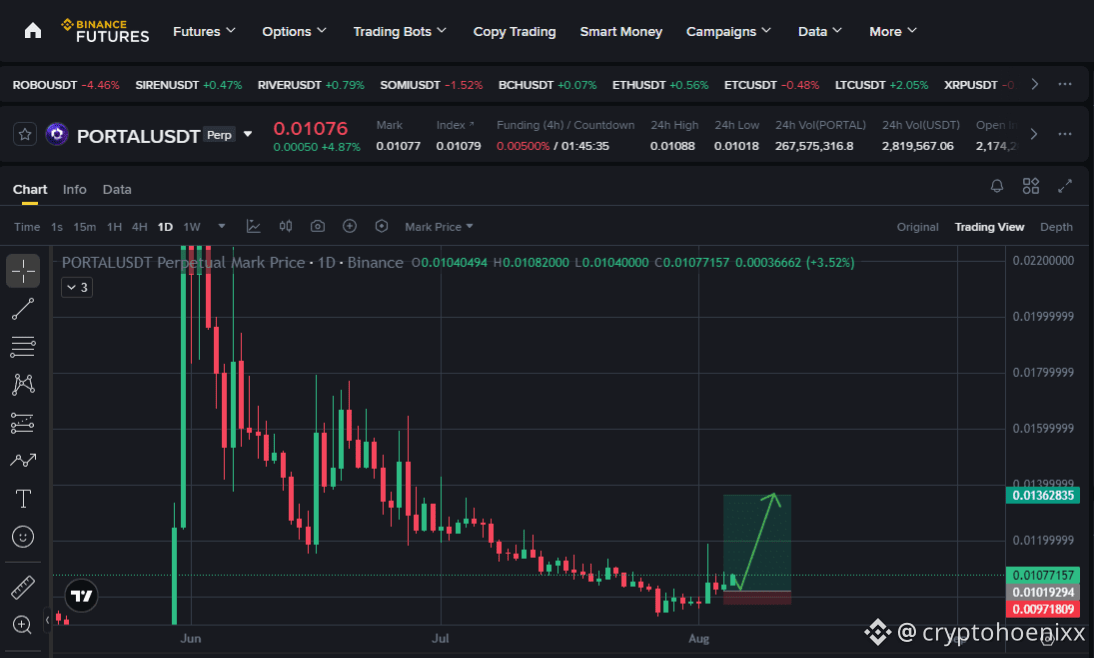Open chart settings hexagon icon
This screenshot has width=1094, height=658.
(381, 226)
